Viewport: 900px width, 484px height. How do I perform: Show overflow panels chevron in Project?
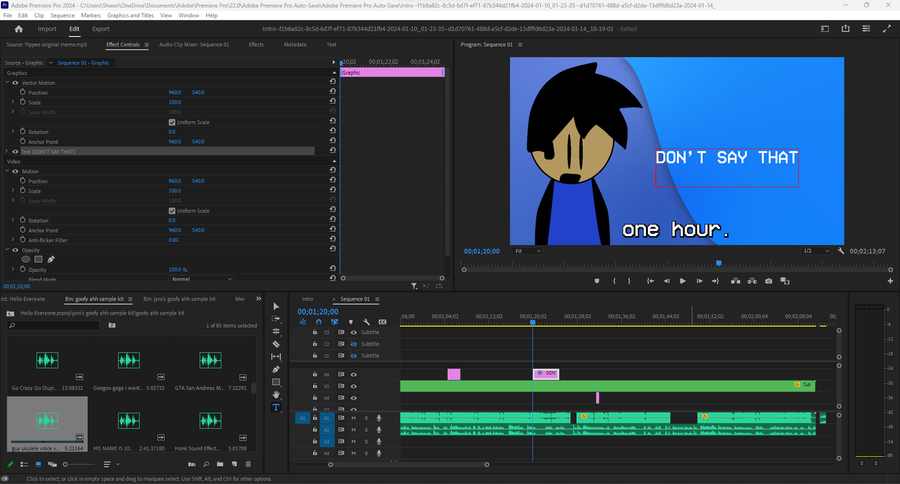(258, 299)
